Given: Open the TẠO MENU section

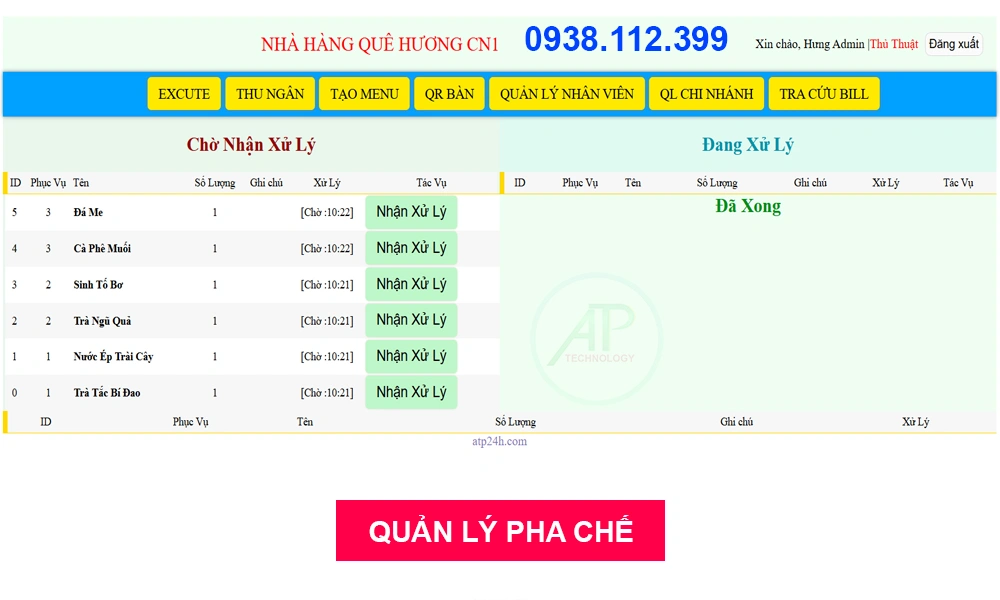Looking at the screenshot, I should [364, 93].
